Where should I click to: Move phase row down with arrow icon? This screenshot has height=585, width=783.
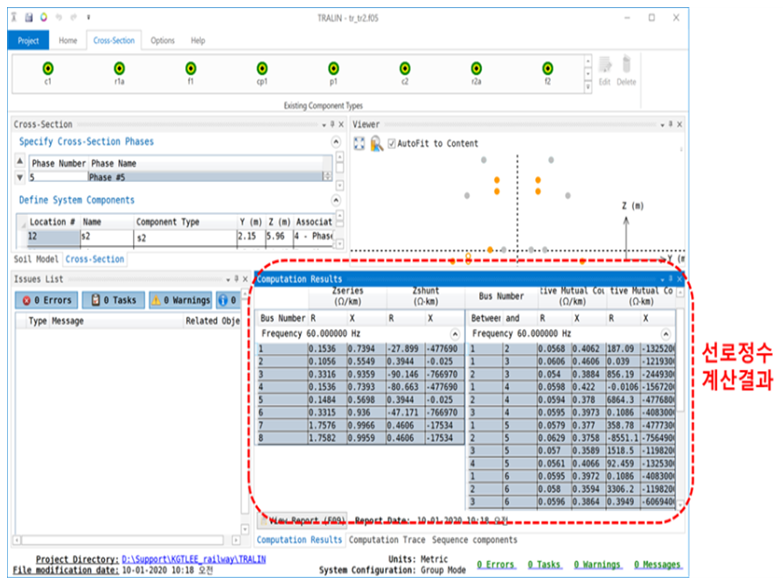(20, 177)
